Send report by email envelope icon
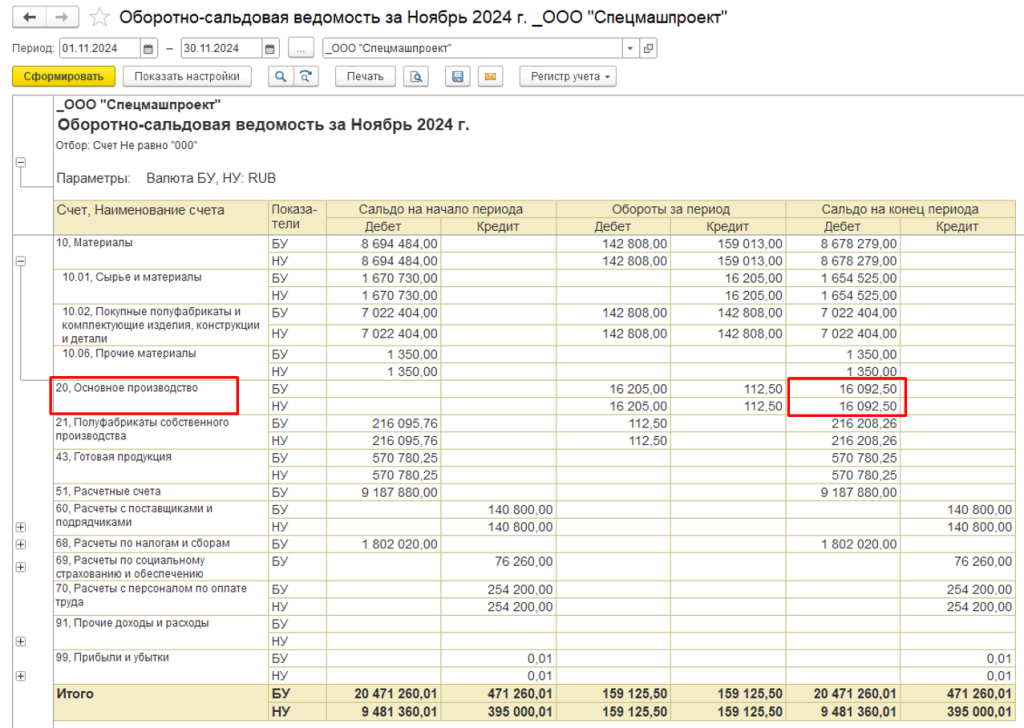The image size is (1024, 728). [490, 76]
